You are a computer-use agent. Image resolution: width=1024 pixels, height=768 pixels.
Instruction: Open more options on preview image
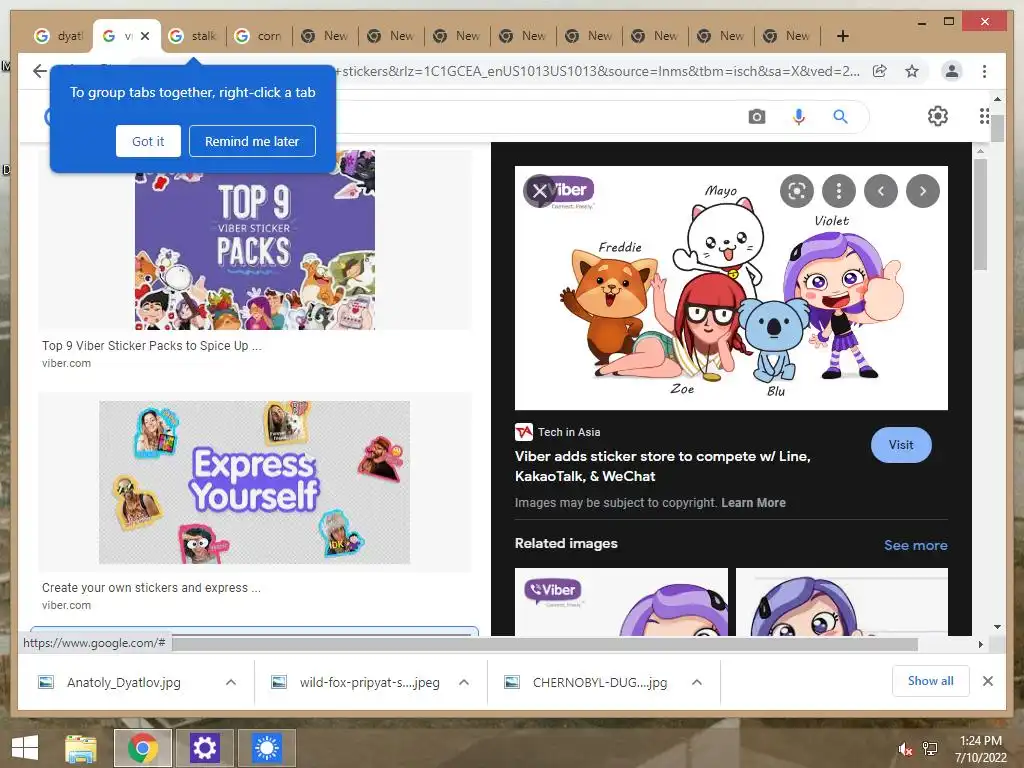839,191
